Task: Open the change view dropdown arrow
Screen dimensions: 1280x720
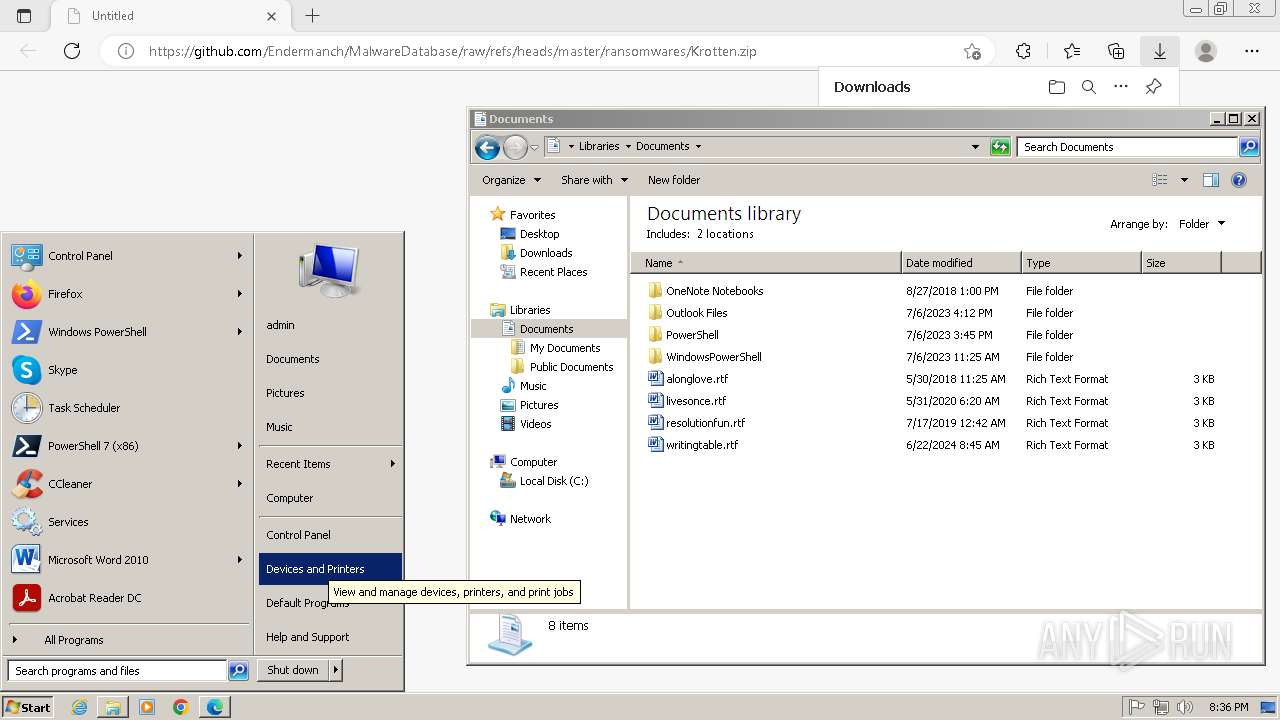Action: pos(1184,180)
